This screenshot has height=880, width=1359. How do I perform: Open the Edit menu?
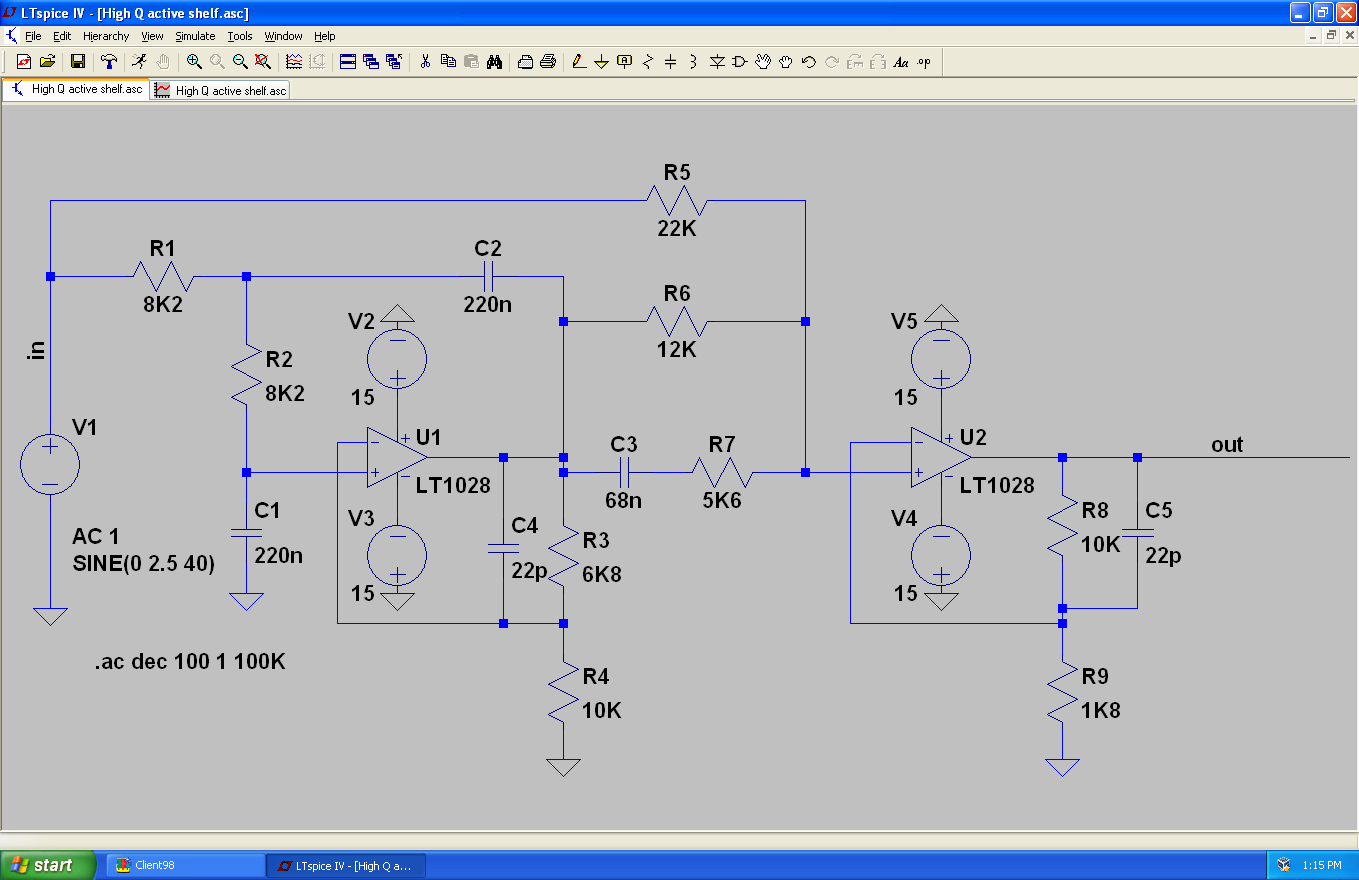click(x=62, y=36)
